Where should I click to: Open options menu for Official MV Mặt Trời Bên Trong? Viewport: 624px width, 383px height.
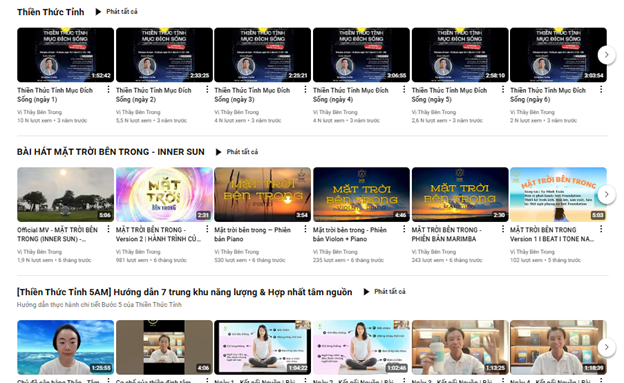[x=108, y=229]
